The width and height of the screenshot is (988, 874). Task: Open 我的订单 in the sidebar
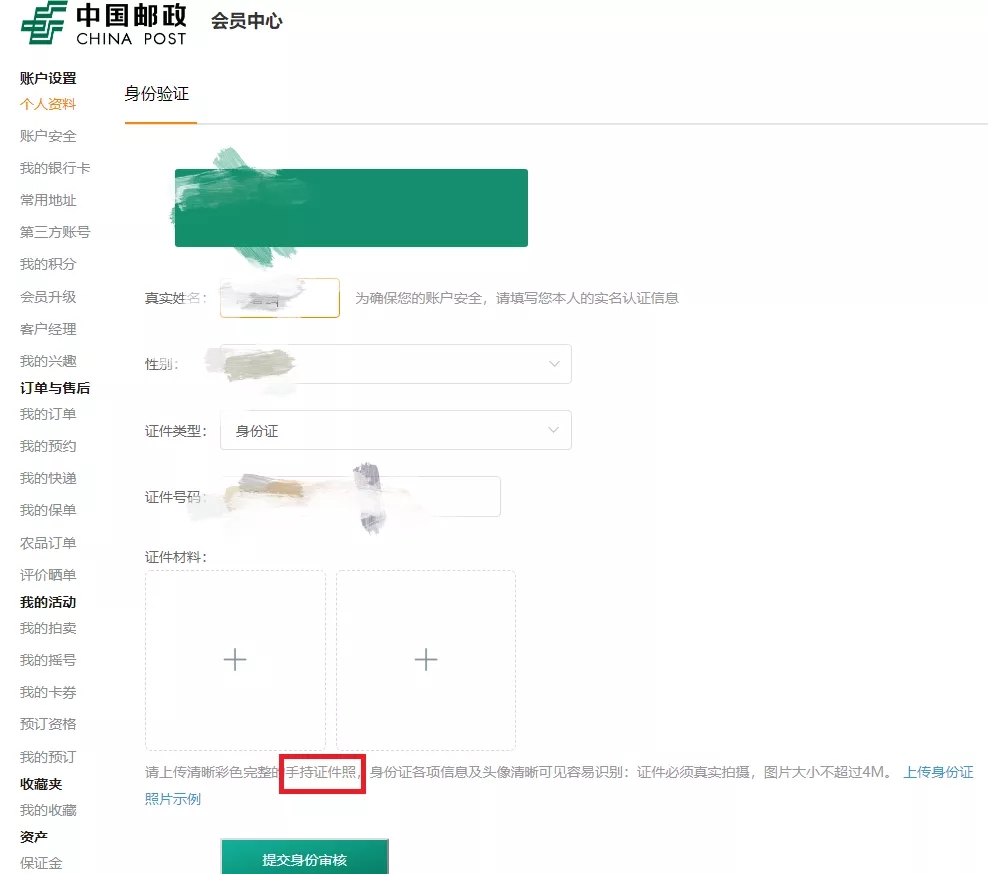click(x=48, y=414)
